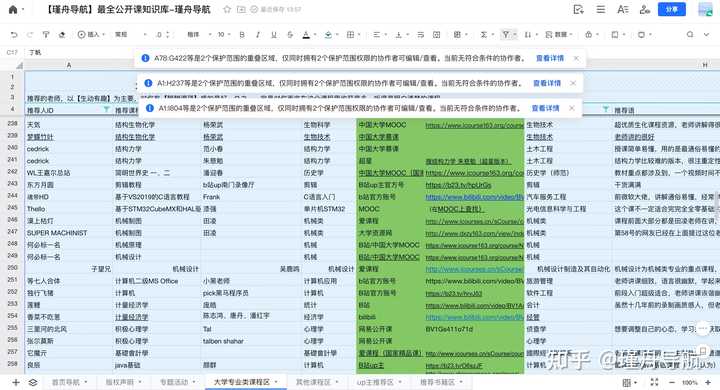The width and height of the screenshot is (720, 390).
Task: Click the sum formula sigma icon
Action: tap(483, 34)
